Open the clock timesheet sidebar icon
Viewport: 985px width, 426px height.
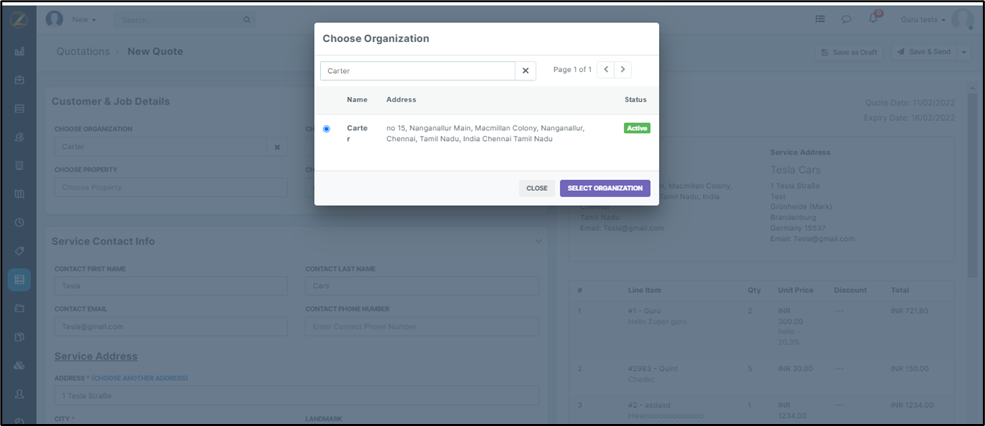(x=19, y=222)
